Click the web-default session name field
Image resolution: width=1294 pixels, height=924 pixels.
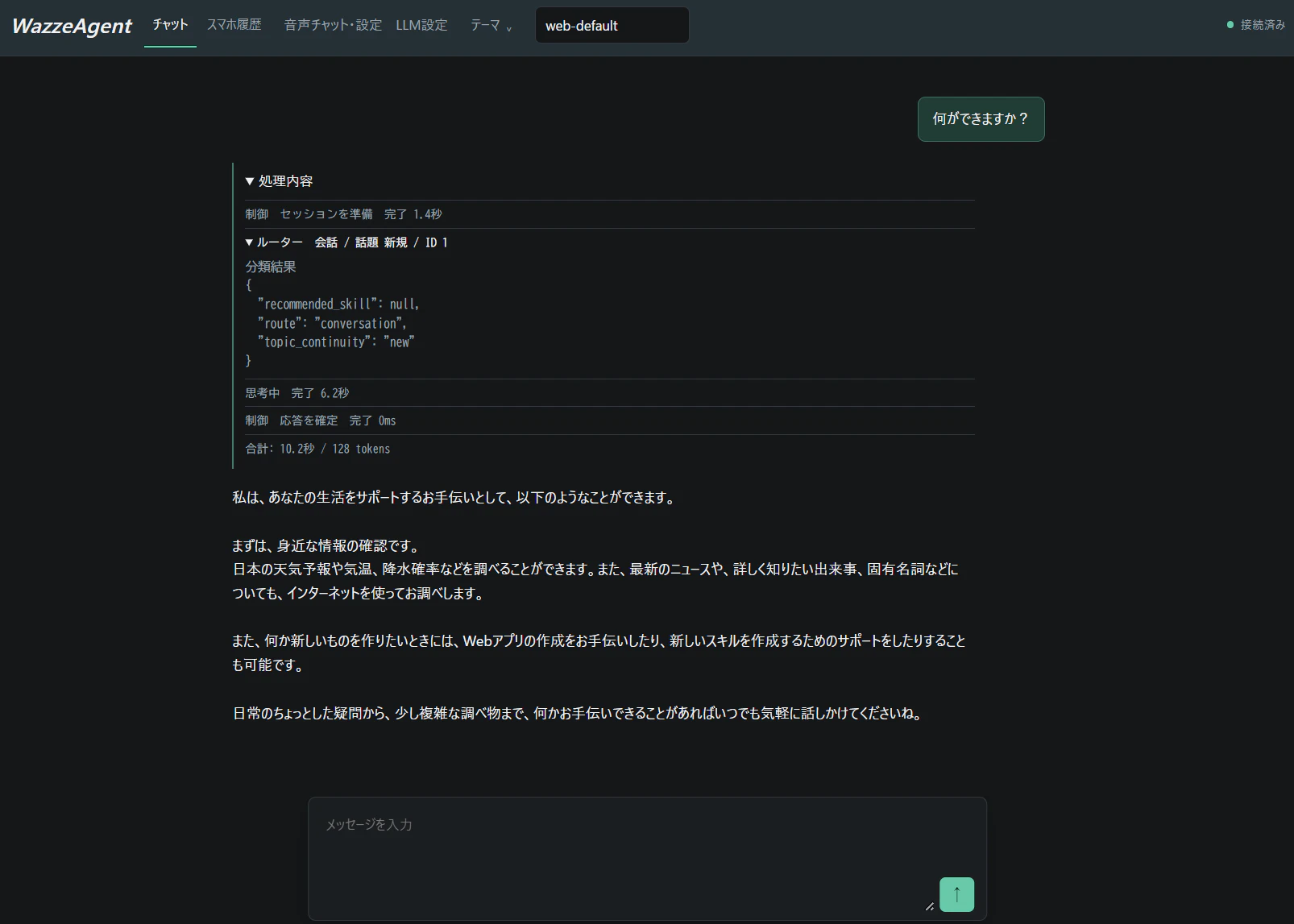pos(612,25)
